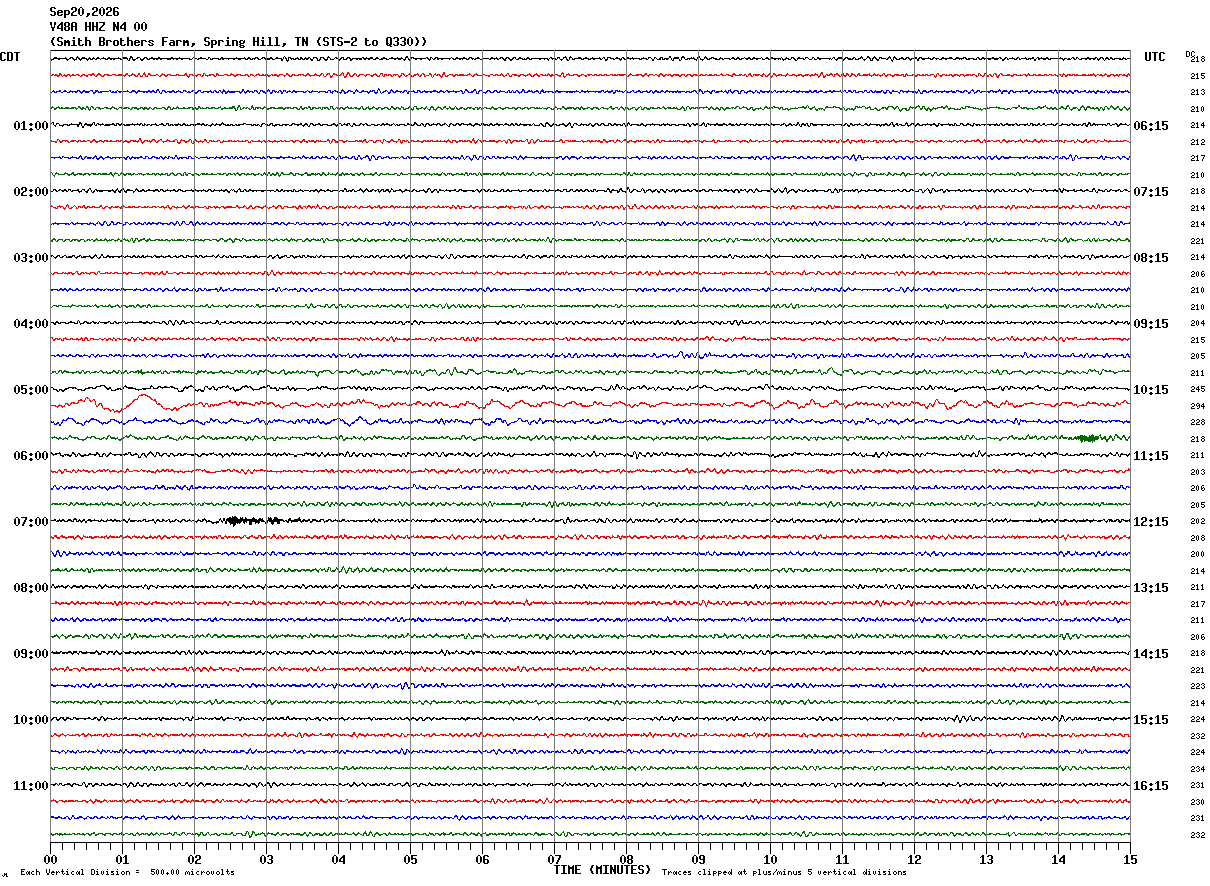This screenshot has height=886, width=1210.
Task: Click the 08 minute tick on time axis
Action: [x=626, y=859]
